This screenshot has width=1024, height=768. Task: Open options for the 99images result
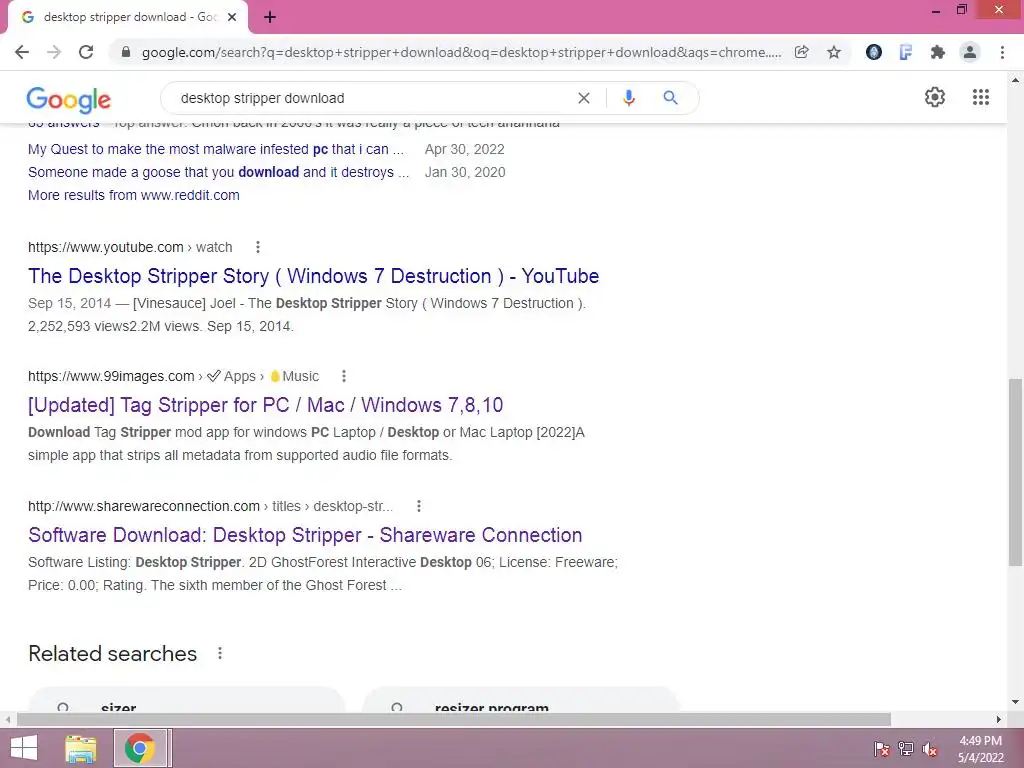pyautogui.click(x=344, y=376)
